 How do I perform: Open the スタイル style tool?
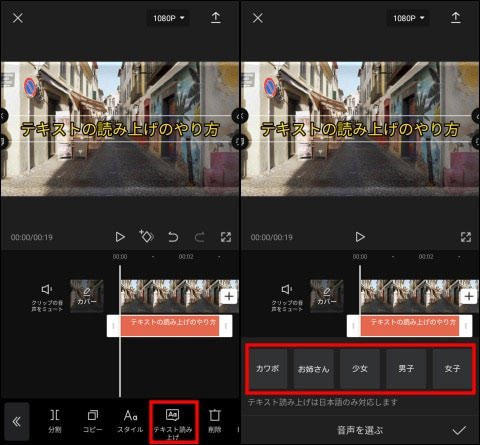pyautogui.click(x=130, y=421)
